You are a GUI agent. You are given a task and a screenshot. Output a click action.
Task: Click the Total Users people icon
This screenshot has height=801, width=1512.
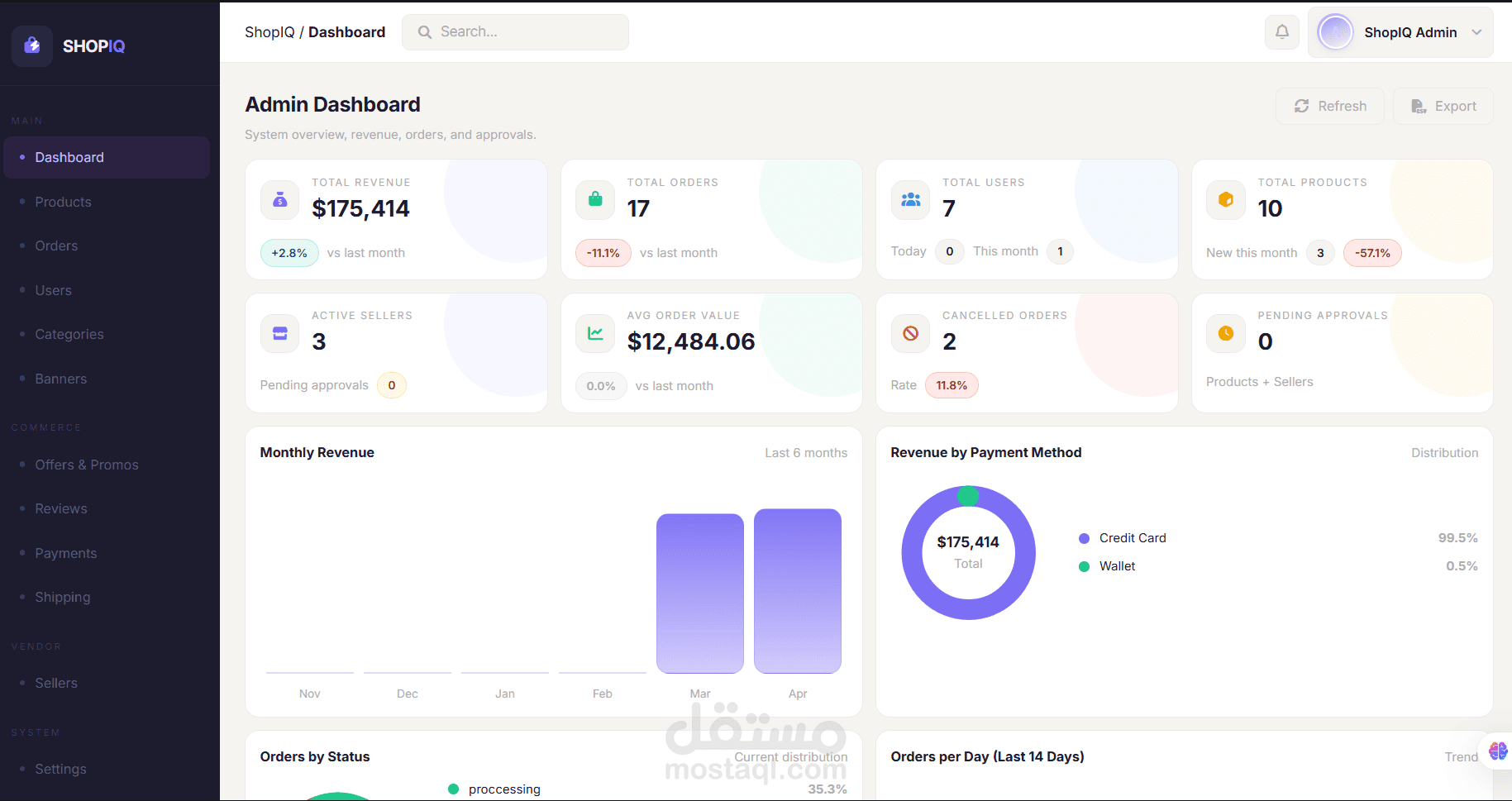(911, 200)
